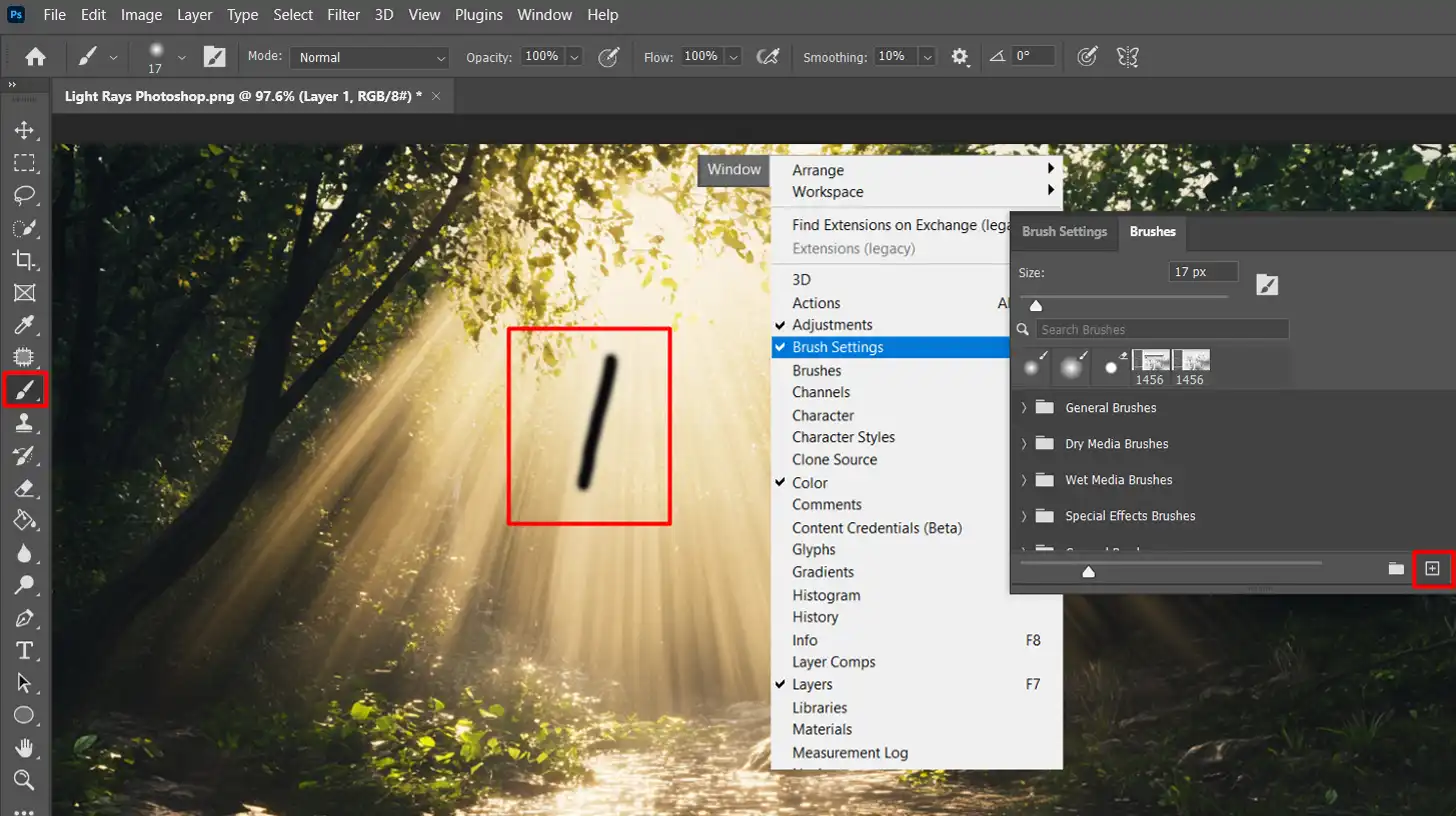1456x816 pixels.
Task: Select the Frame tool
Action: pyautogui.click(x=24, y=293)
